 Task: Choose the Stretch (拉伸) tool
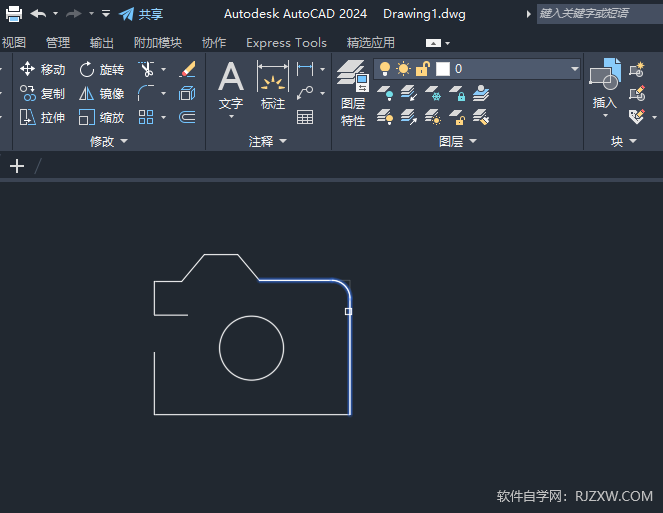click(x=42, y=117)
